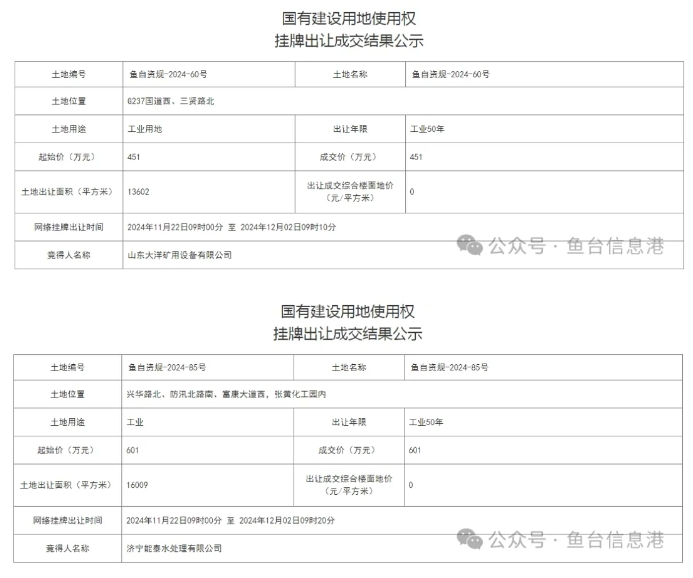The width and height of the screenshot is (693, 578).
Task: Click the land use value 工业 beside 土地用途
Action: coord(135,422)
